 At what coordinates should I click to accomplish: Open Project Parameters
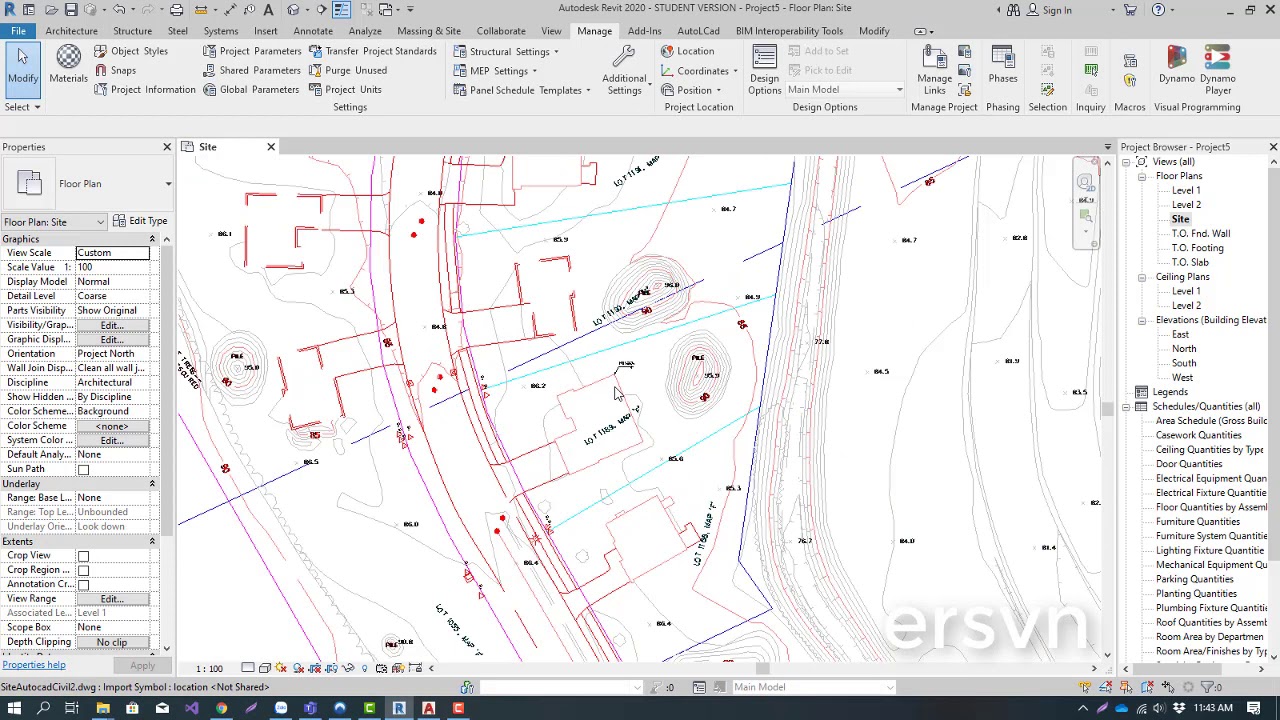252,51
